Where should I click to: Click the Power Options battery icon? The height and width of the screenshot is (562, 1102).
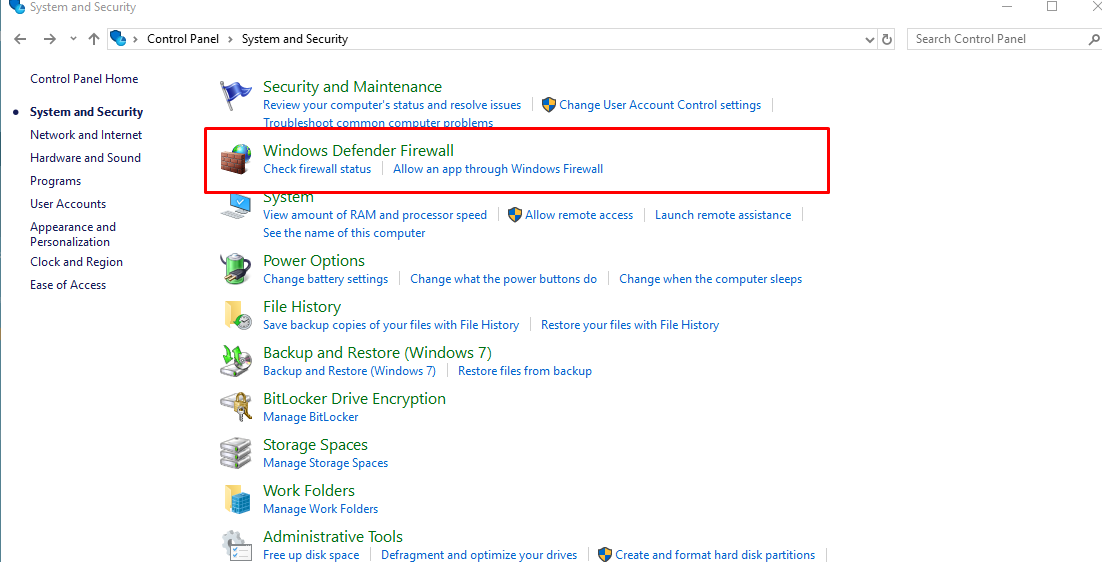[235, 269]
